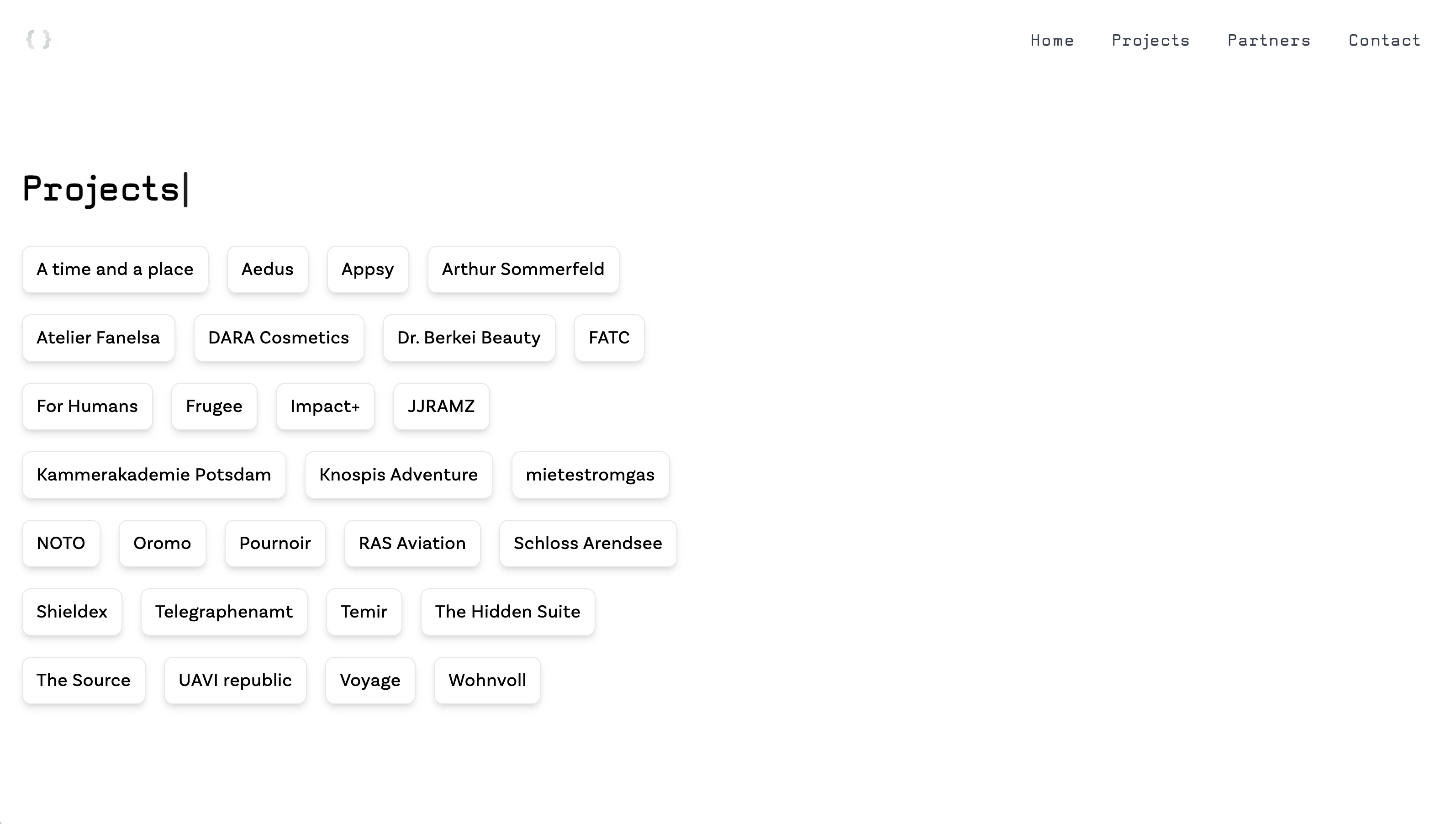This screenshot has width=1456, height=824.
Task: View the Schloss Arendsee project
Action: [587, 543]
